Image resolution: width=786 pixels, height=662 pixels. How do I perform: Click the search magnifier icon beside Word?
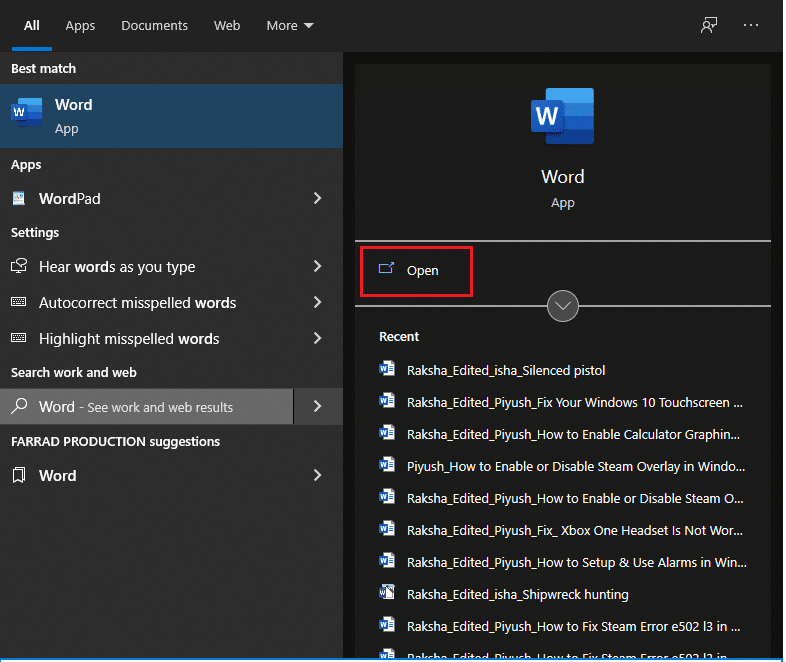point(19,407)
